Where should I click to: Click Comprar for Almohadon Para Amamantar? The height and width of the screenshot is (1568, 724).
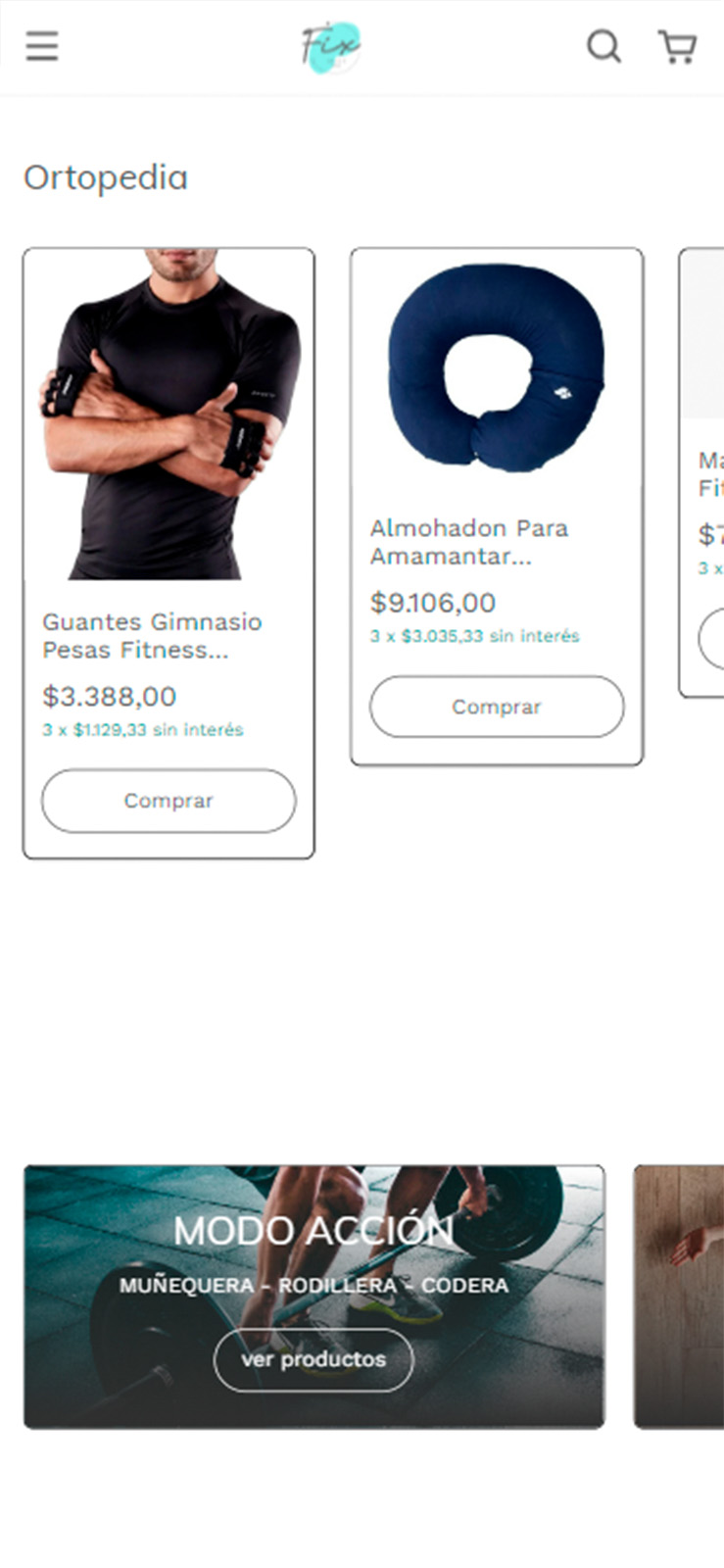(497, 707)
